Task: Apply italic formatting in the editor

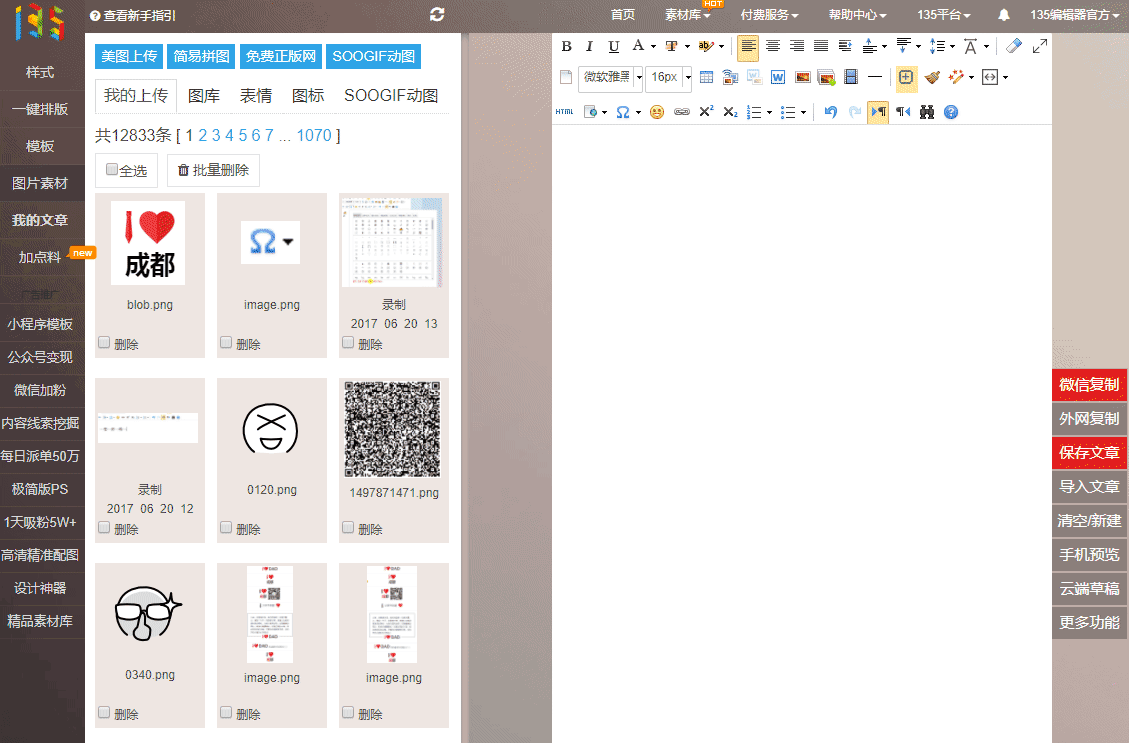Action: tap(589, 46)
